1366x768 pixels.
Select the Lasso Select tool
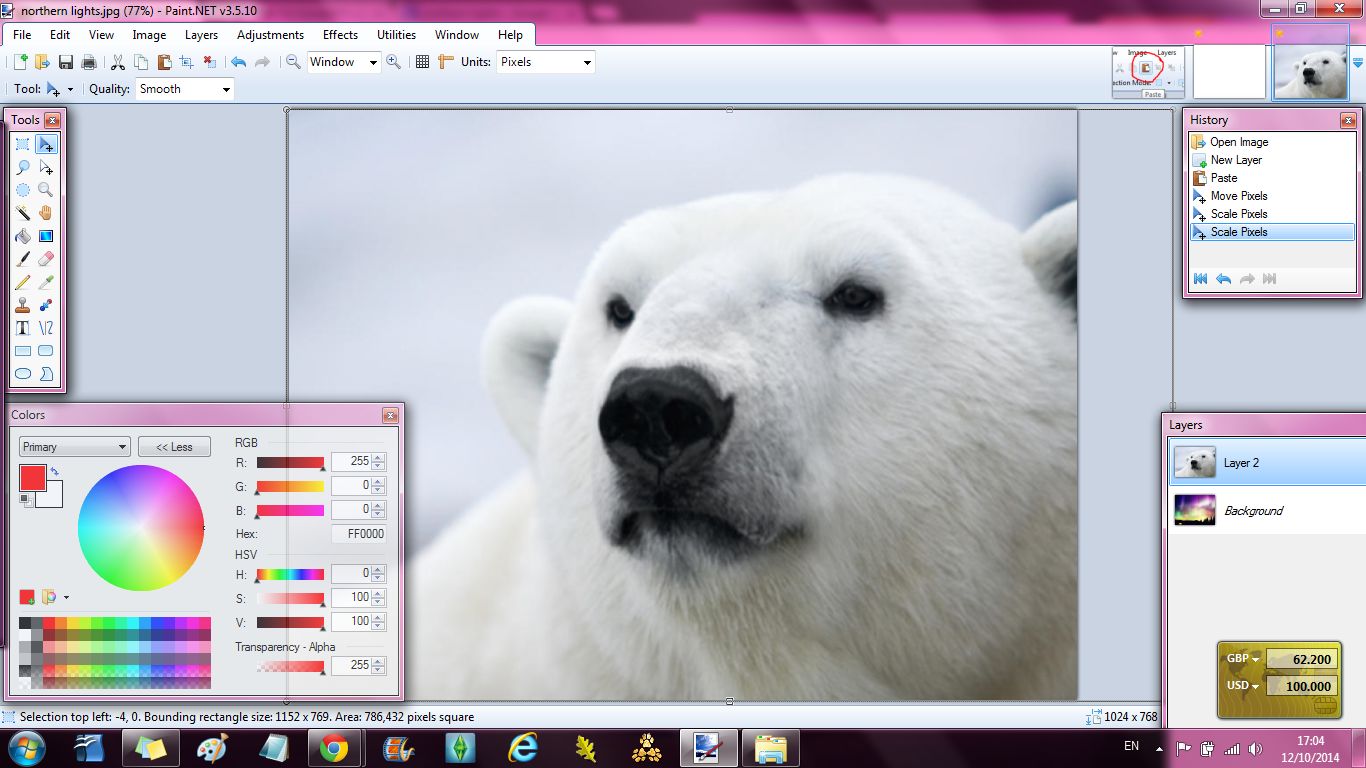tap(22, 167)
